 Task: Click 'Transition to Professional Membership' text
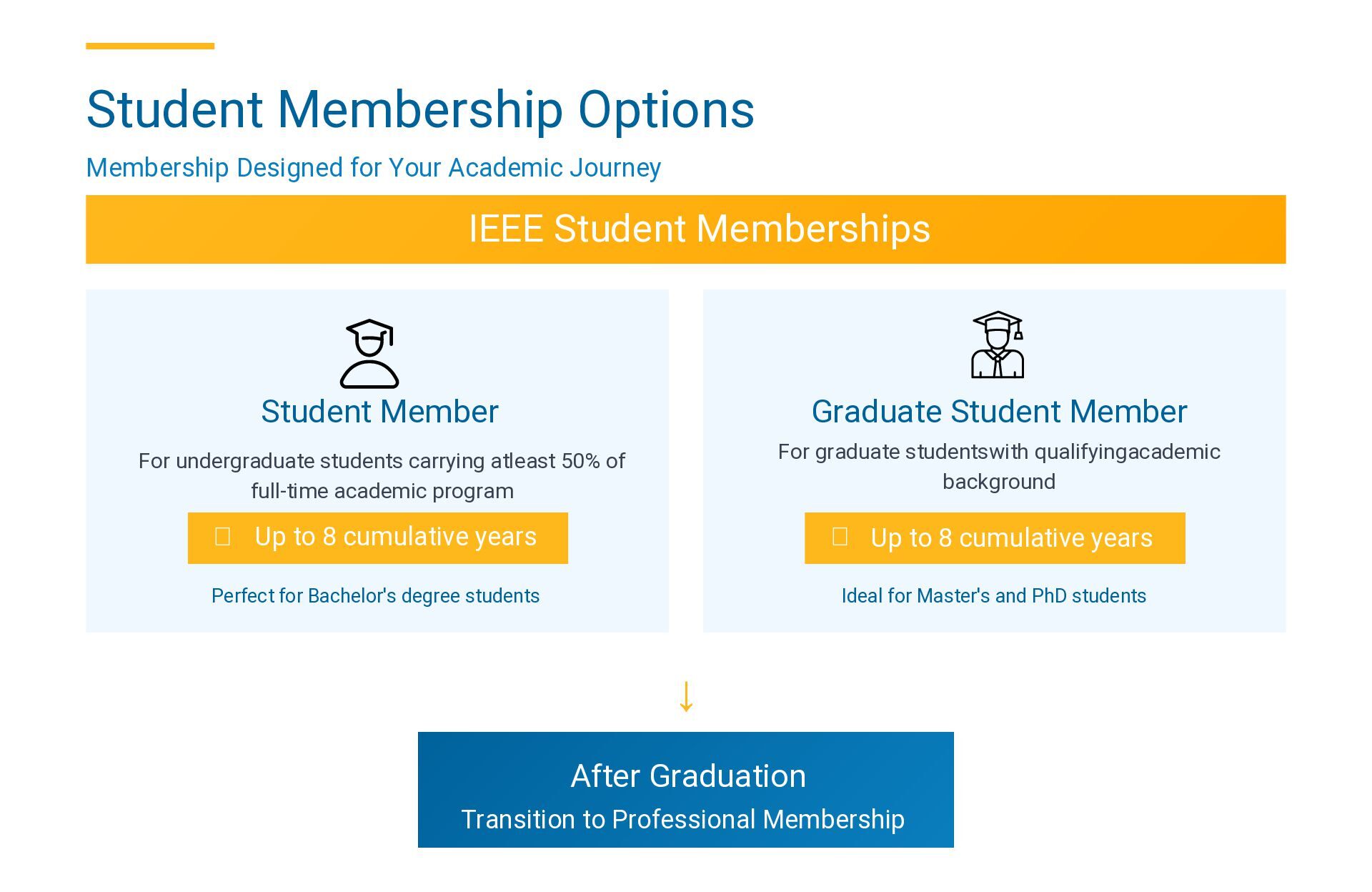pos(683,819)
